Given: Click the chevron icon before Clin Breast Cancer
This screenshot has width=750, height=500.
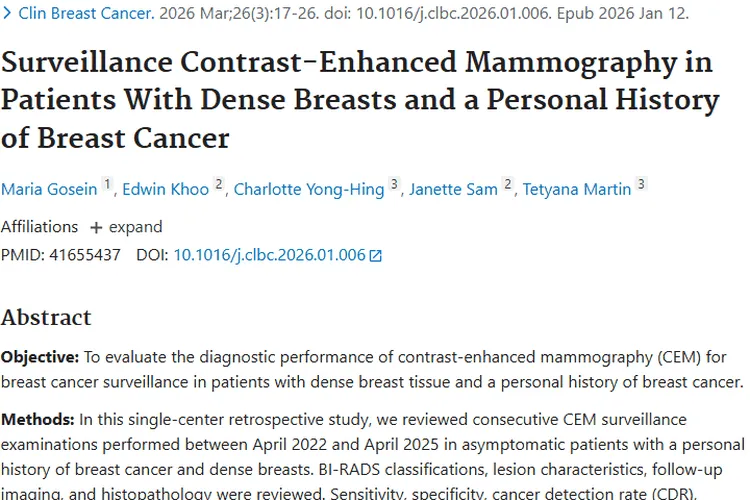Looking at the screenshot, I should tap(7, 15).
